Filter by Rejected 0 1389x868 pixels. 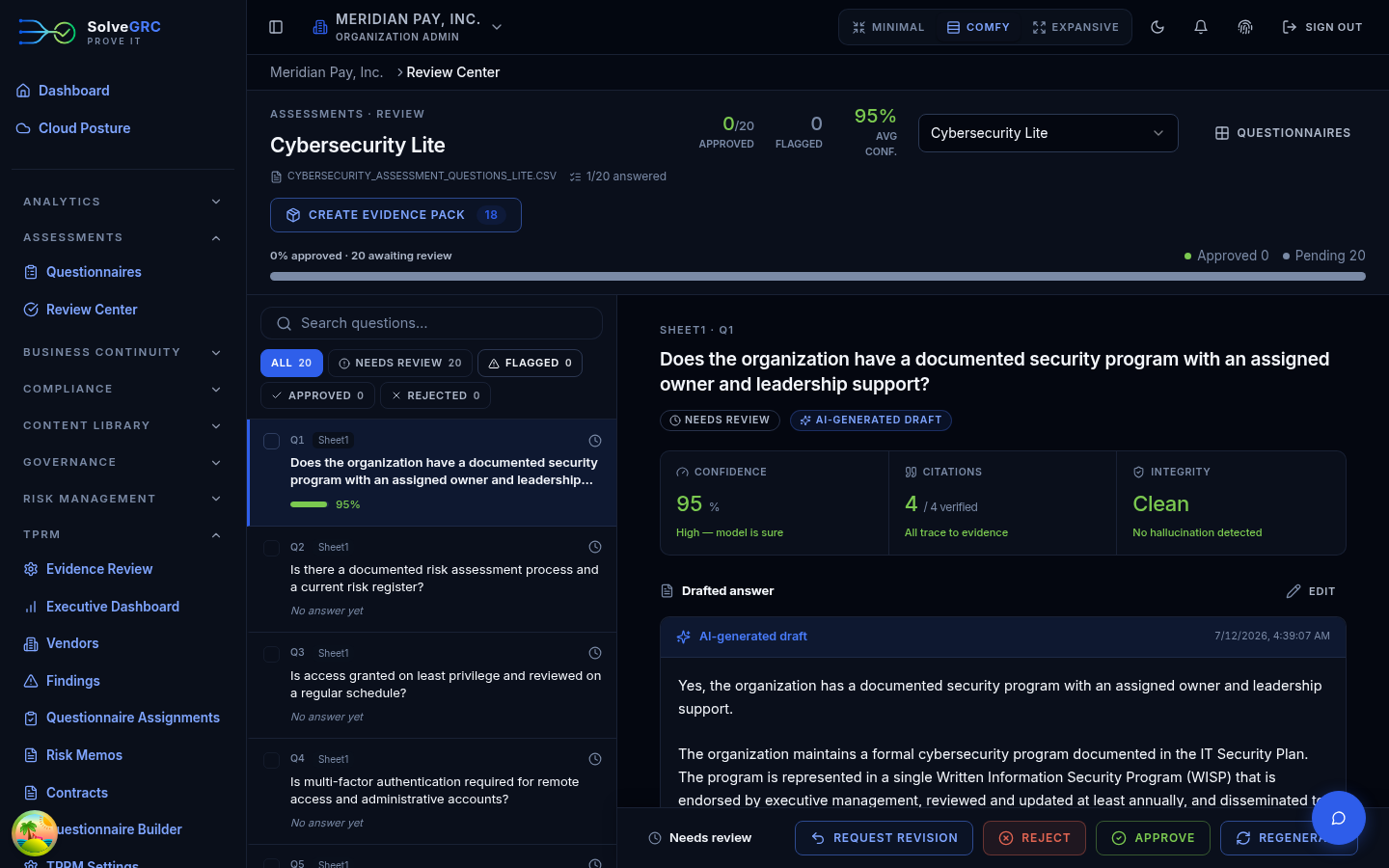pos(435,395)
